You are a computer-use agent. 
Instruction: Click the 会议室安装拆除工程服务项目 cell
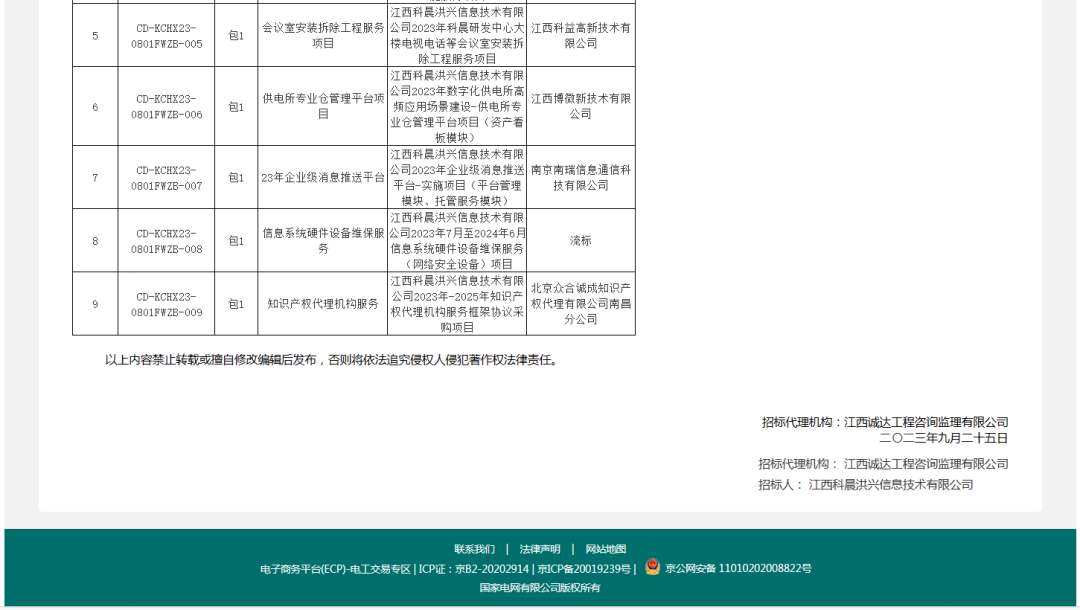(323, 36)
